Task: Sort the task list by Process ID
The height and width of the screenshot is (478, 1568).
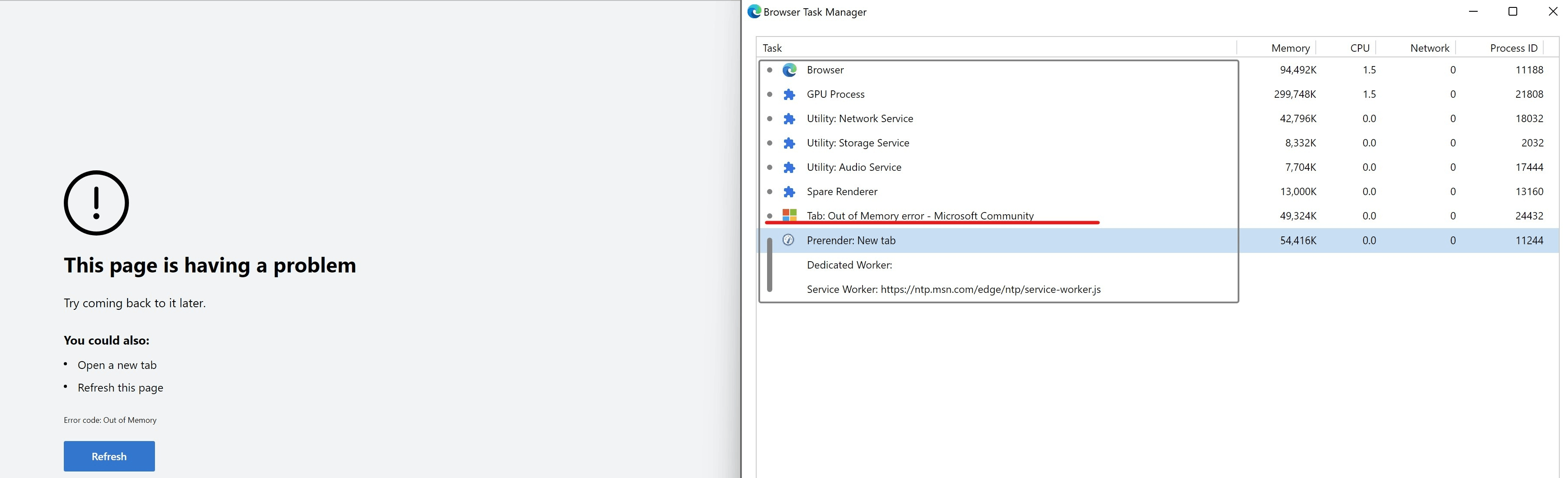Action: (x=1512, y=47)
